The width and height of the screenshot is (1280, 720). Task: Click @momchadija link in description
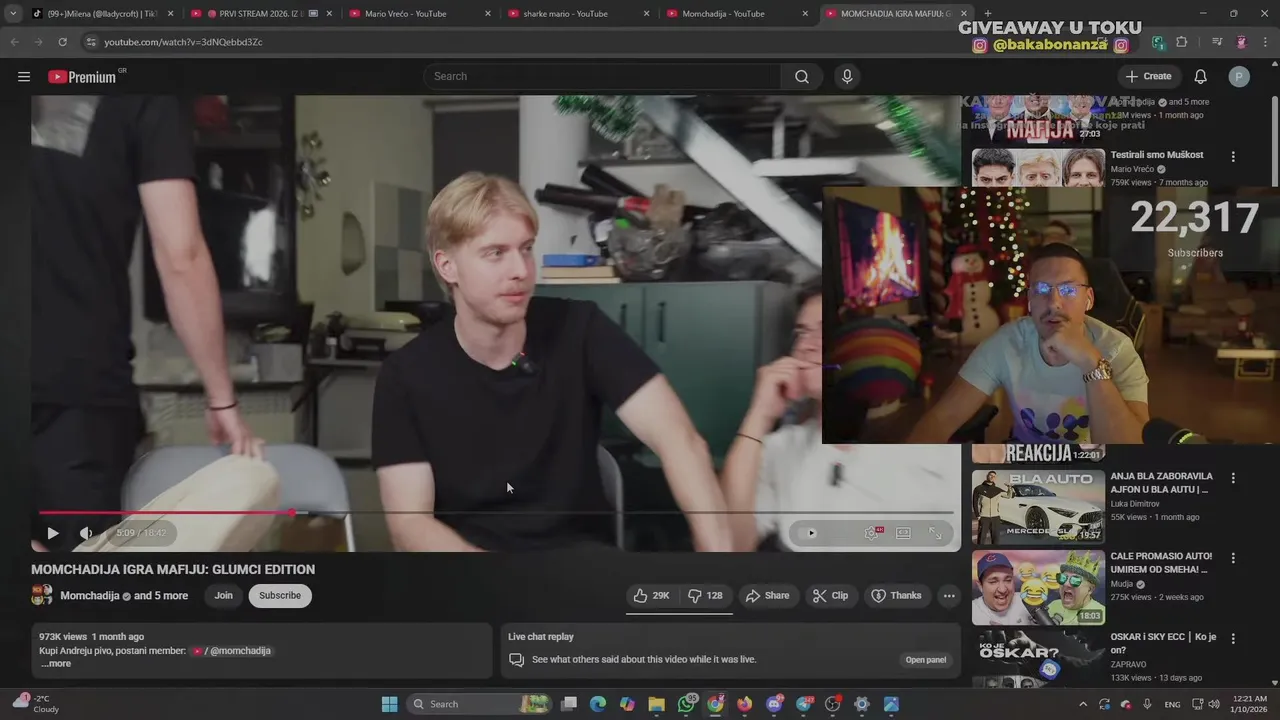[240, 650]
